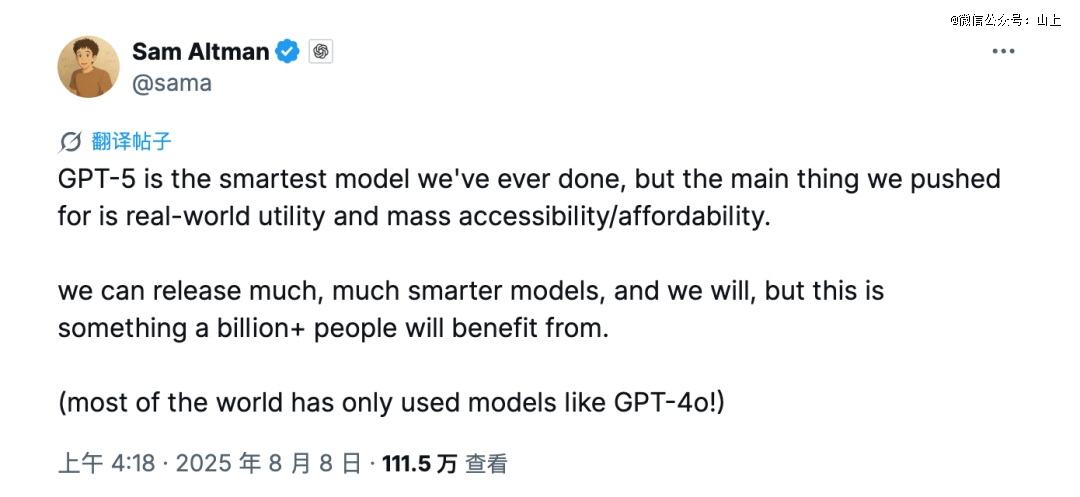The width and height of the screenshot is (1080, 497).
Task: Click the Sam Altman display name
Action: (x=200, y=51)
